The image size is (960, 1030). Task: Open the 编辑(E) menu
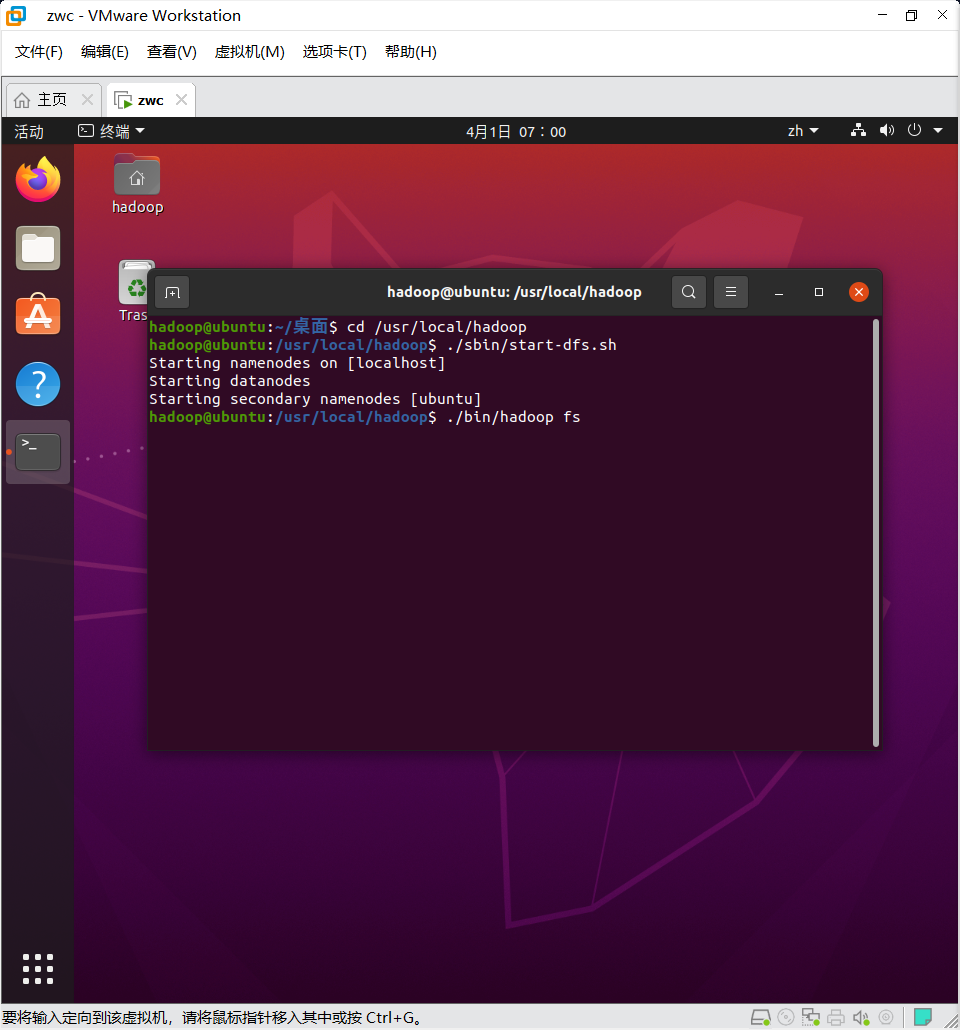tap(104, 52)
